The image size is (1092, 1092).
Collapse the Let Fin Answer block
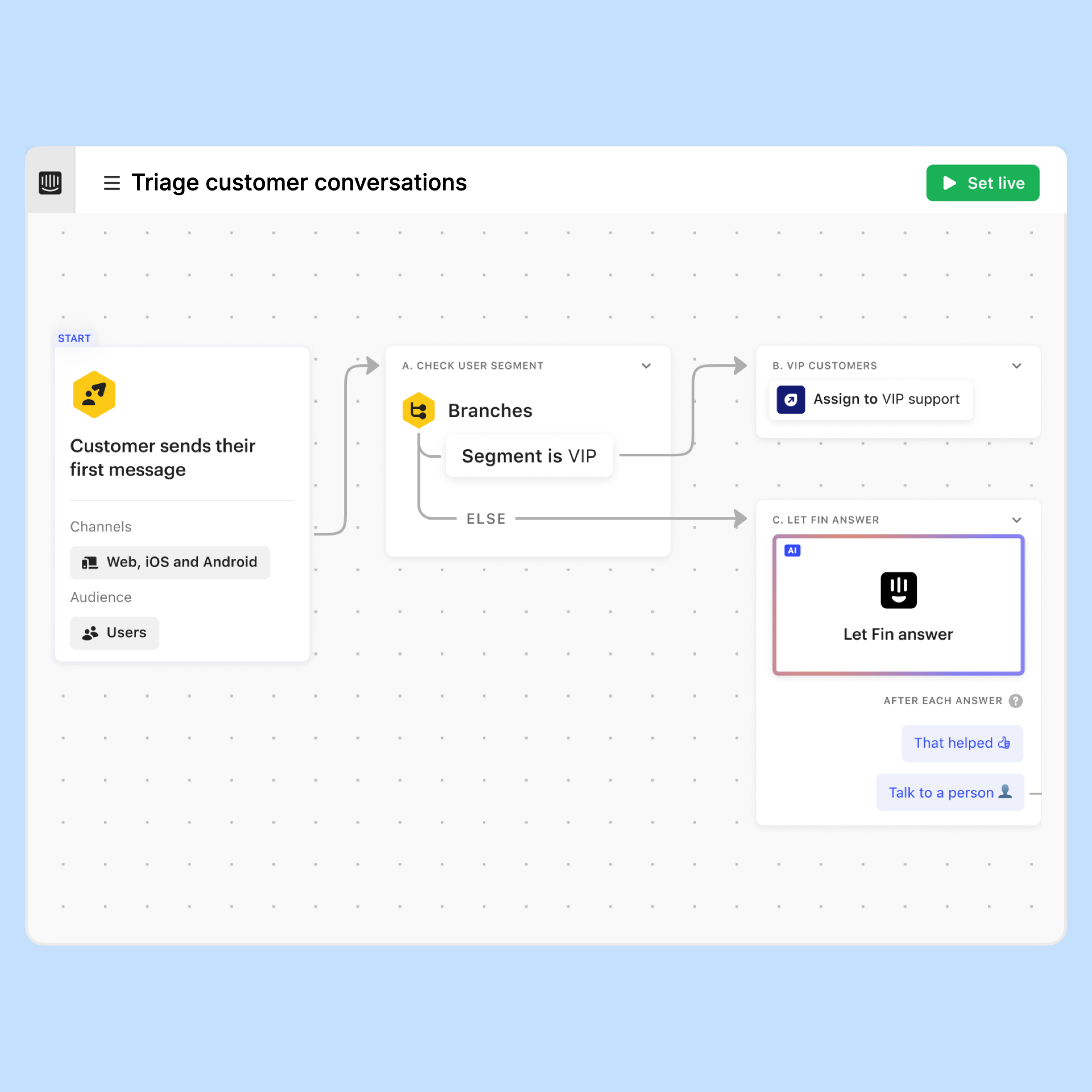(1016, 520)
